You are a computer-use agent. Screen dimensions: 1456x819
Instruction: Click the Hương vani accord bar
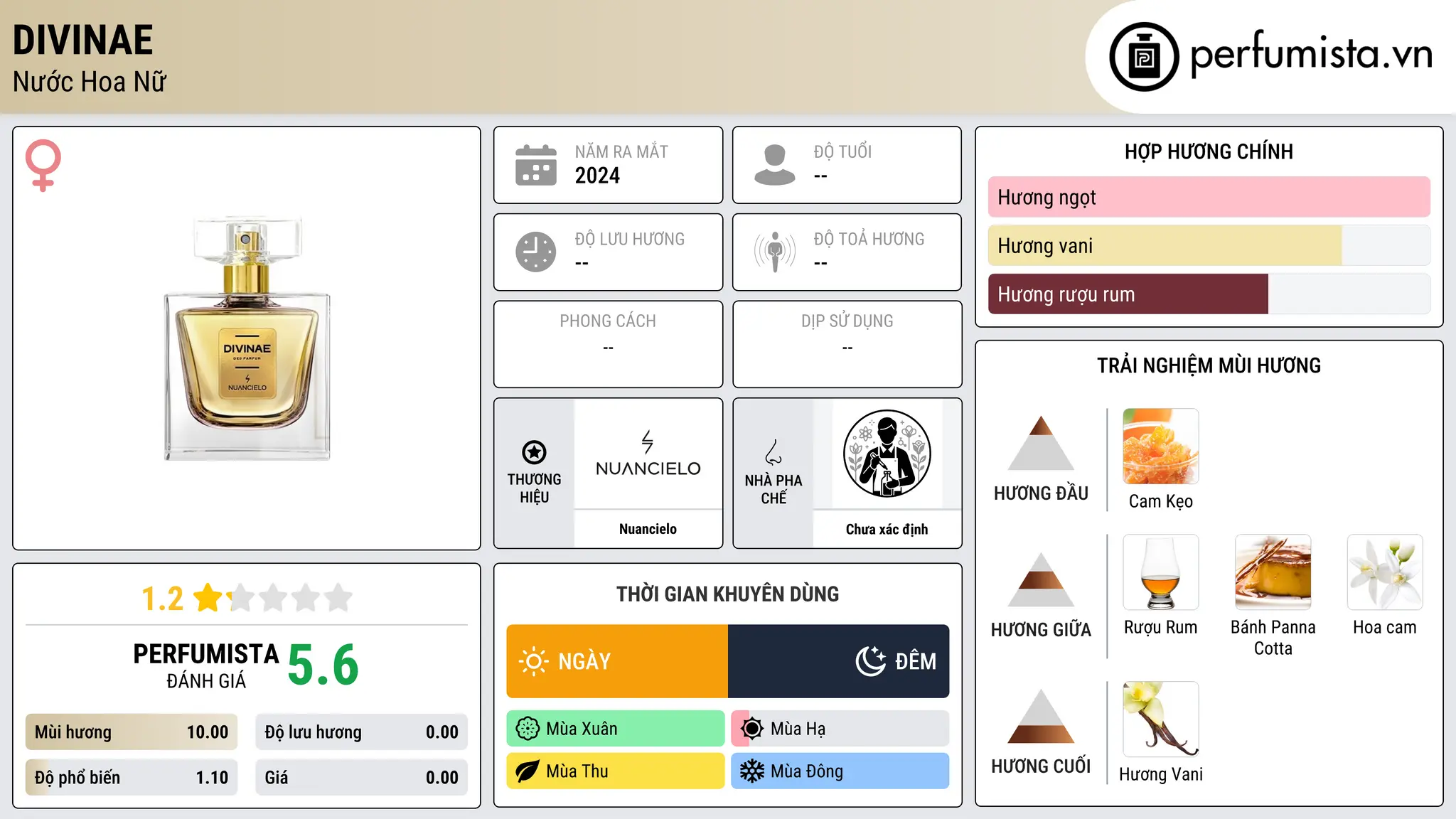click(x=1209, y=245)
